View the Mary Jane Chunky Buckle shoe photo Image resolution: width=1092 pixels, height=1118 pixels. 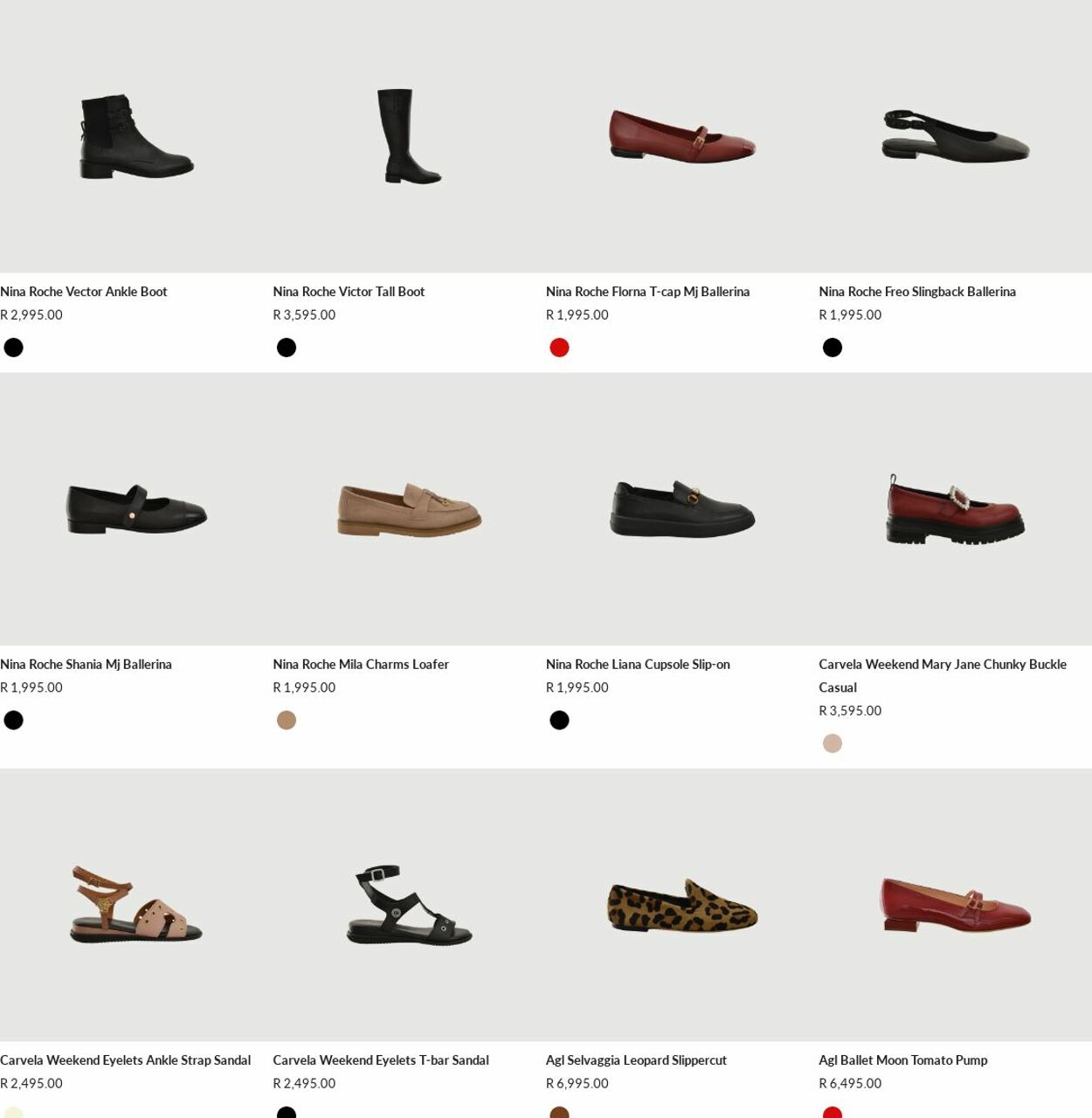pos(955,509)
